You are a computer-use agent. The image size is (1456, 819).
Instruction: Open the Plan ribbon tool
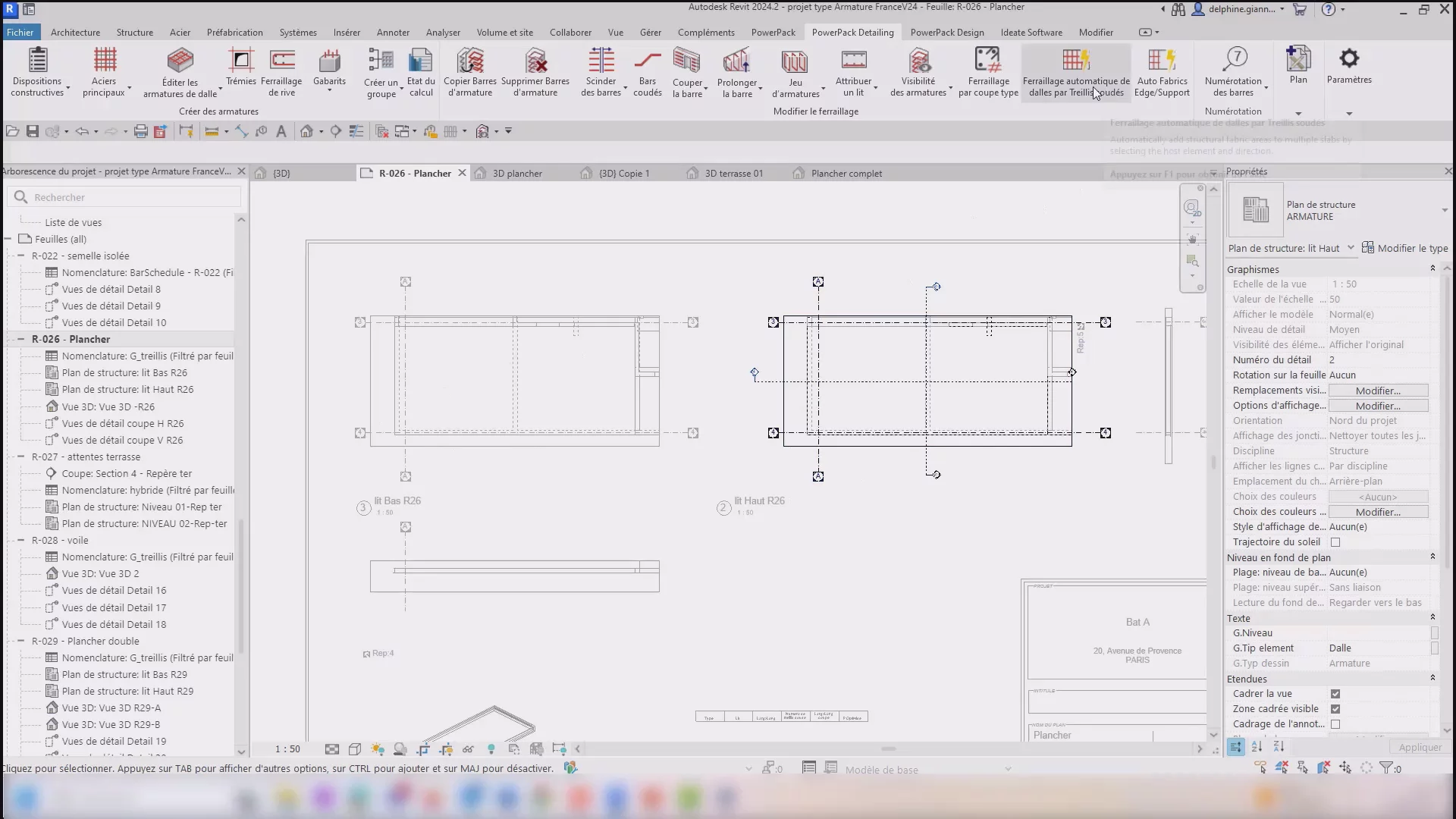point(1298,65)
